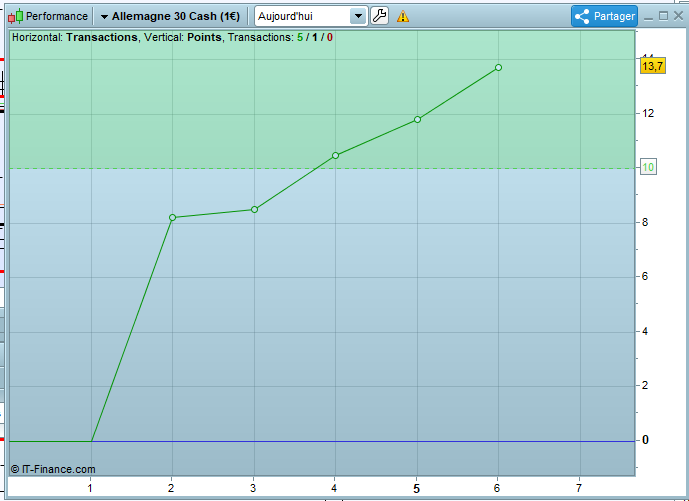Viewport: 689px width, 501px height.
Task: Click the dashed green 10-point threshold line
Action: (322, 168)
